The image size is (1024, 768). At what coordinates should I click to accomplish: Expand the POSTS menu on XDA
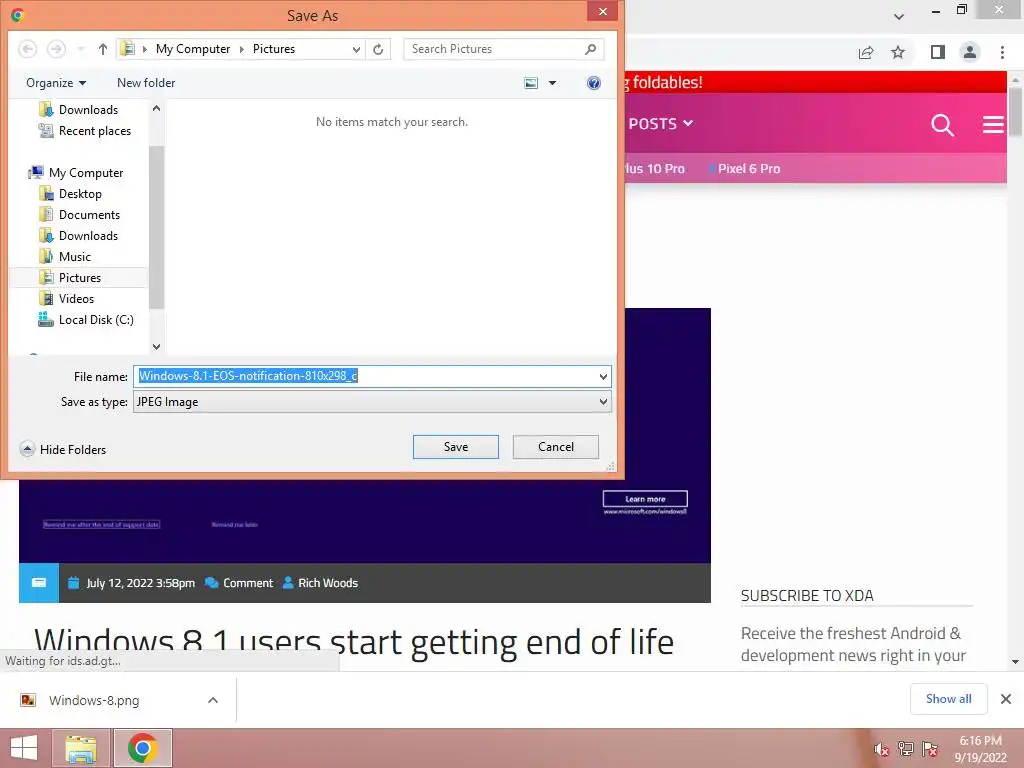(660, 123)
